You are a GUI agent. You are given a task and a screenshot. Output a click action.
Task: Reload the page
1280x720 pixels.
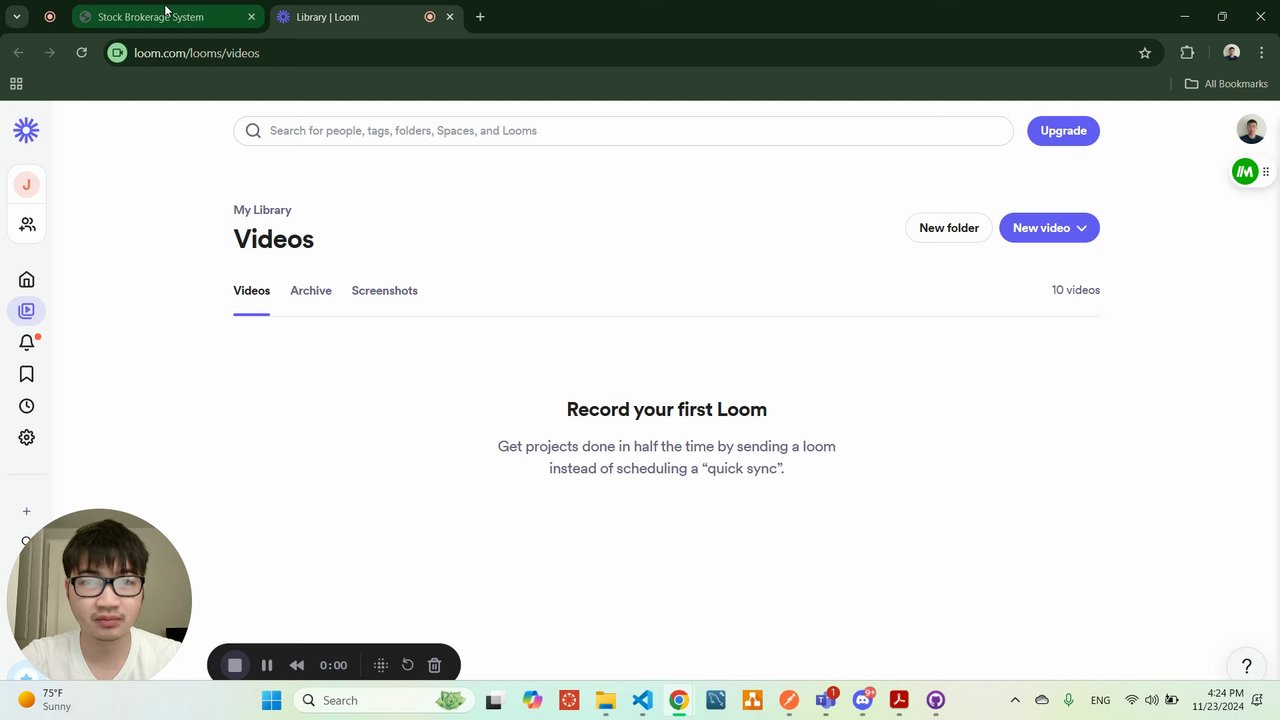pyautogui.click(x=82, y=53)
